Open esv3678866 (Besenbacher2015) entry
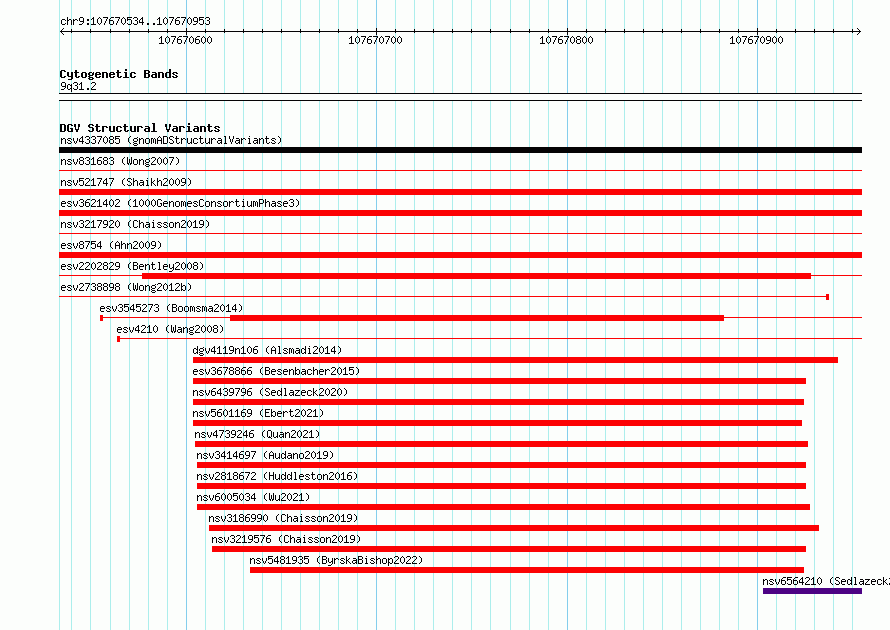This screenshot has height=630, width=890. (276, 371)
